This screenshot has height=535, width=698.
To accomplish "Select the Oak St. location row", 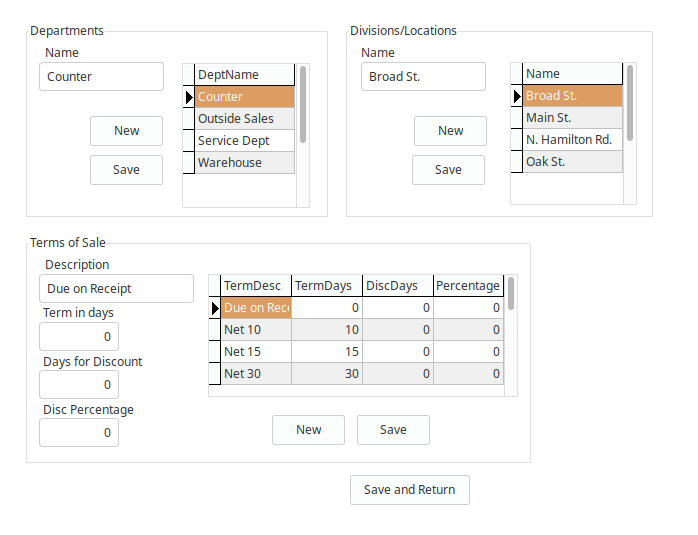I will [572, 162].
